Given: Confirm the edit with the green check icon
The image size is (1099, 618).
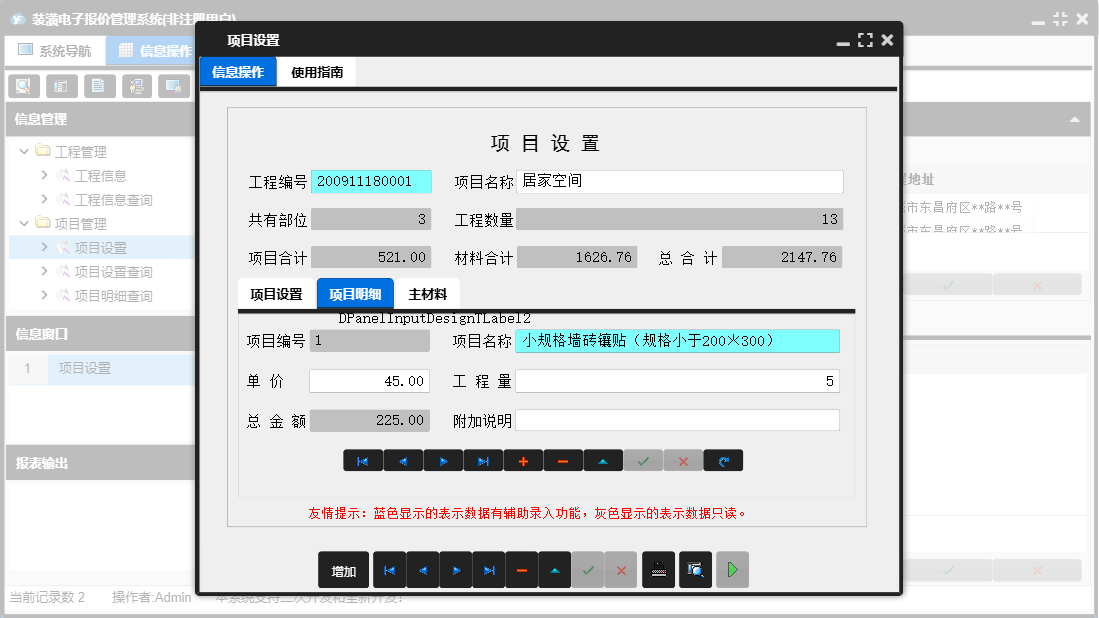Looking at the screenshot, I should pos(643,460).
